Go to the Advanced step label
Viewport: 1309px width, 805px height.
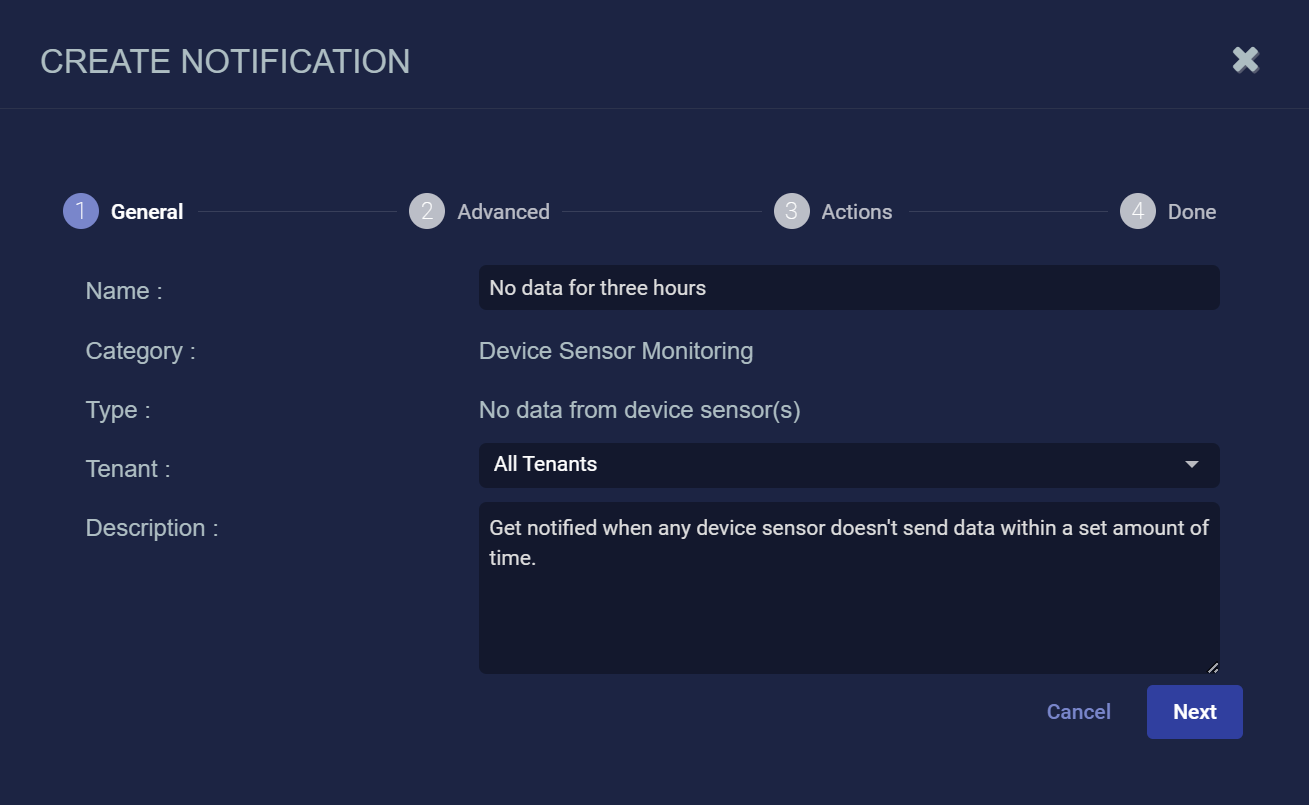(x=503, y=212)
